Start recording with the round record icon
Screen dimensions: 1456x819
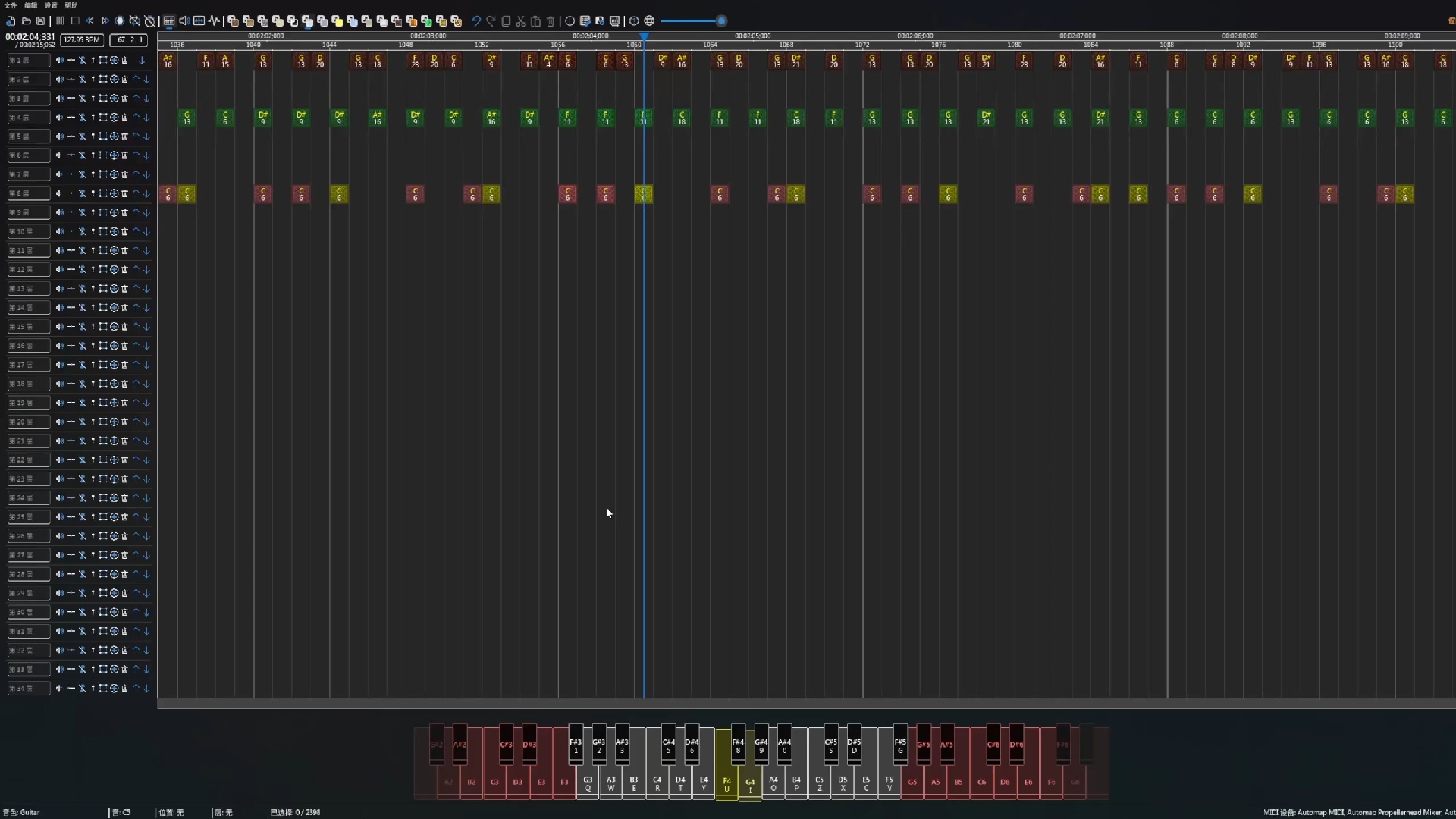pyautogui.click(x=120, y=21)
